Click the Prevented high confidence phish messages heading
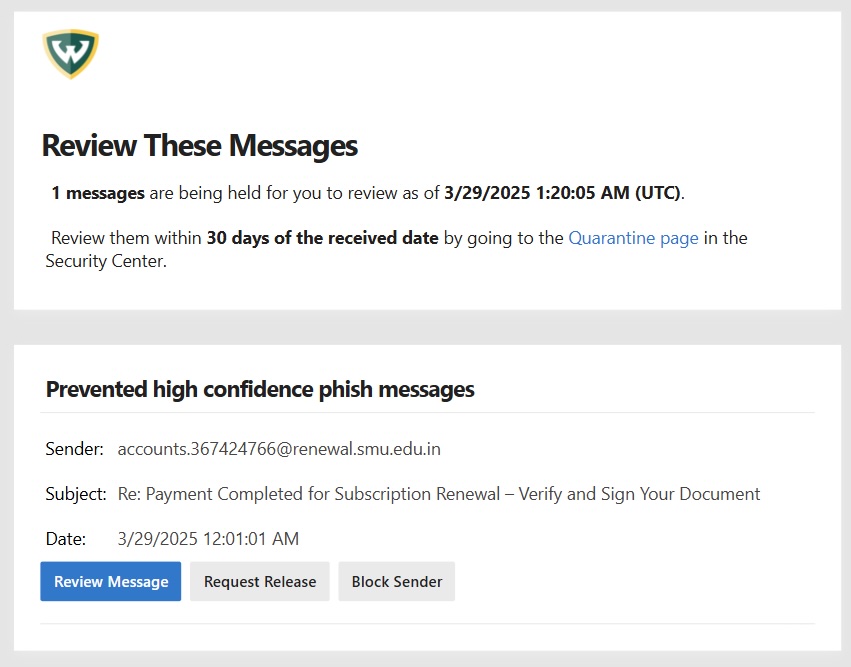 point(260,389)
